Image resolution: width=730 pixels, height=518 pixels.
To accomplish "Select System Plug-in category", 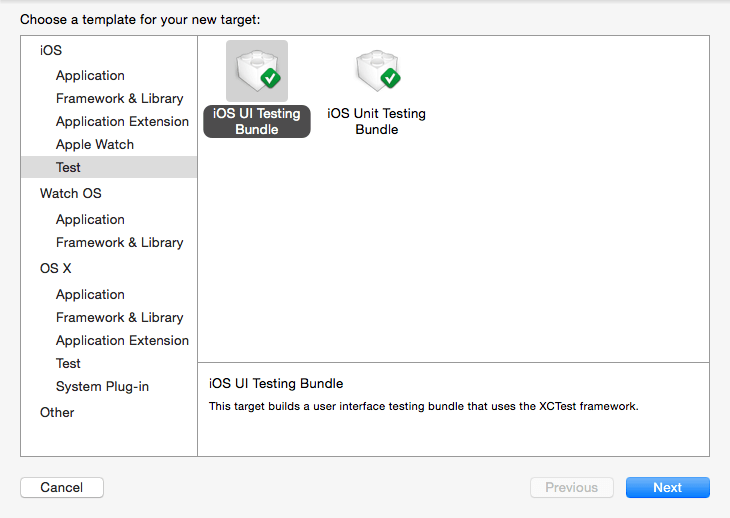I will tap(102, 386).
